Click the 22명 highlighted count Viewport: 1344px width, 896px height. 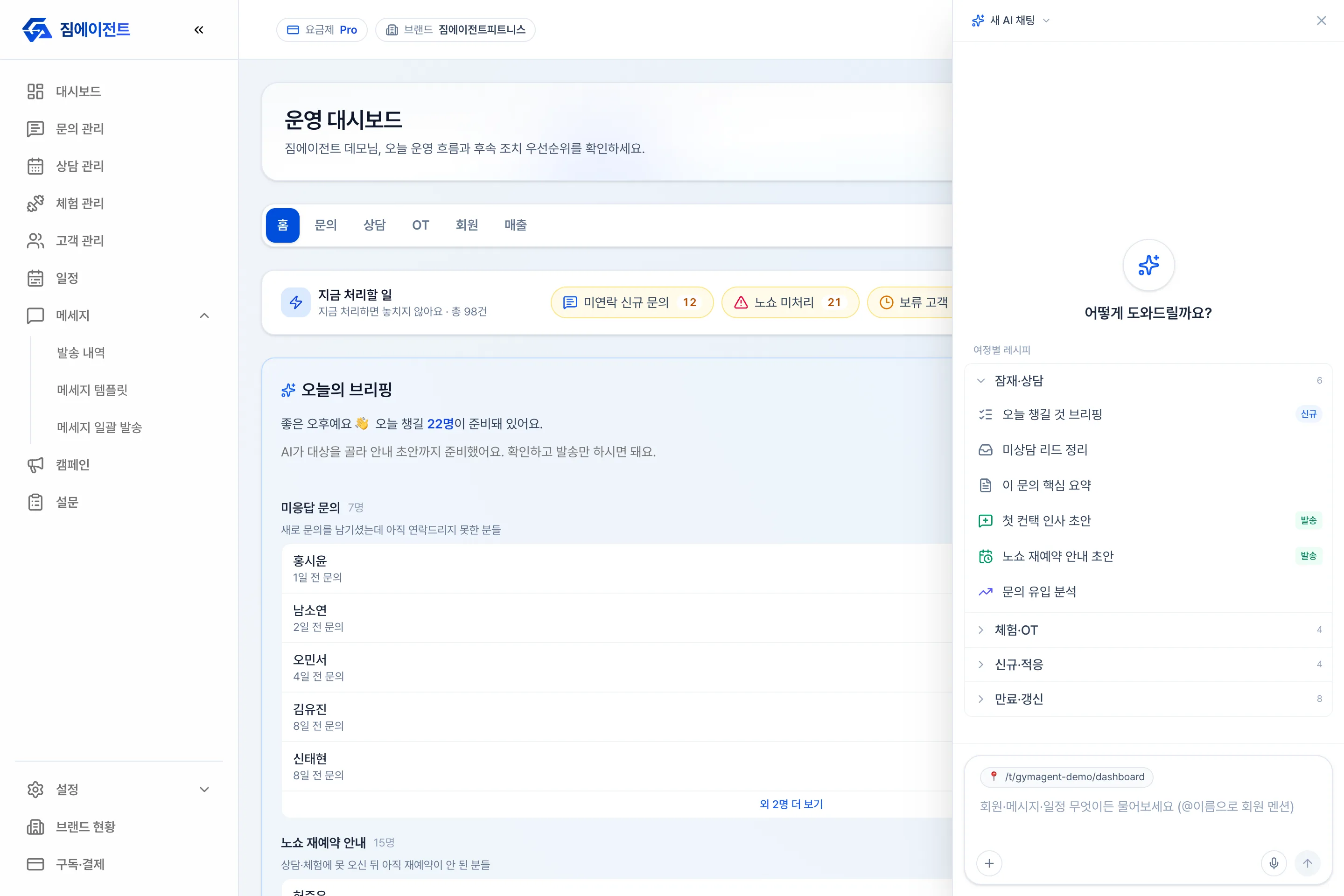[x=440, y=424]
